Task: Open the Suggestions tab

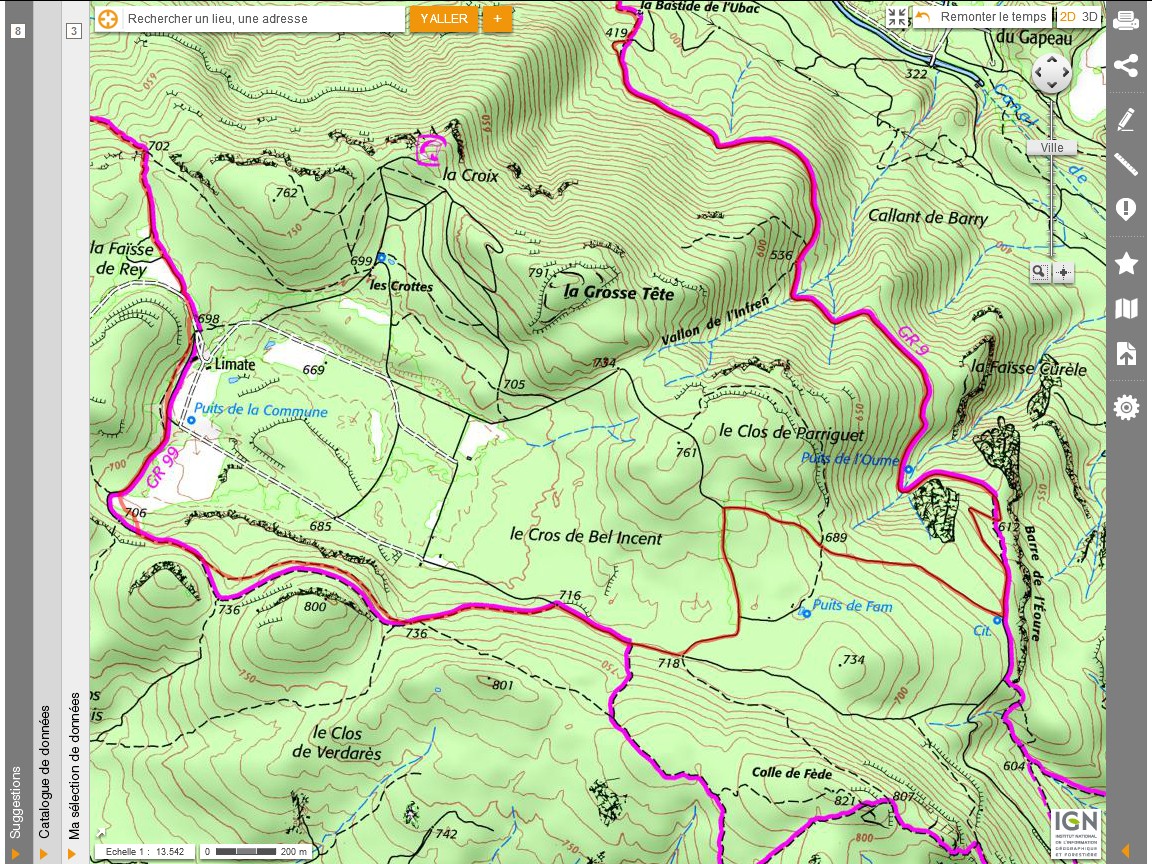Action: [16, 802]
